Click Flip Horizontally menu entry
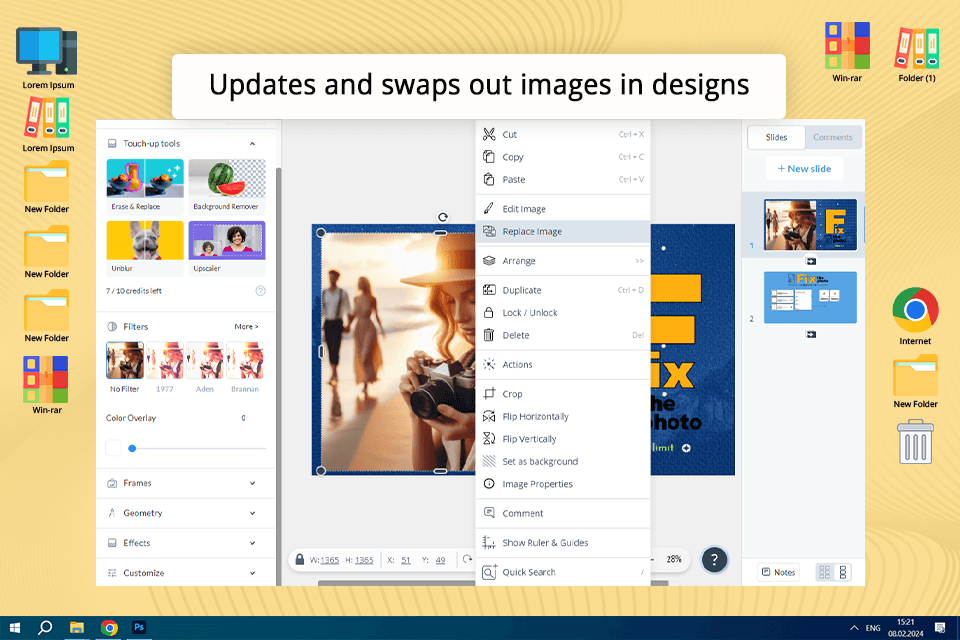Screen dimensions: 960x640 click(x=563, y=417)
